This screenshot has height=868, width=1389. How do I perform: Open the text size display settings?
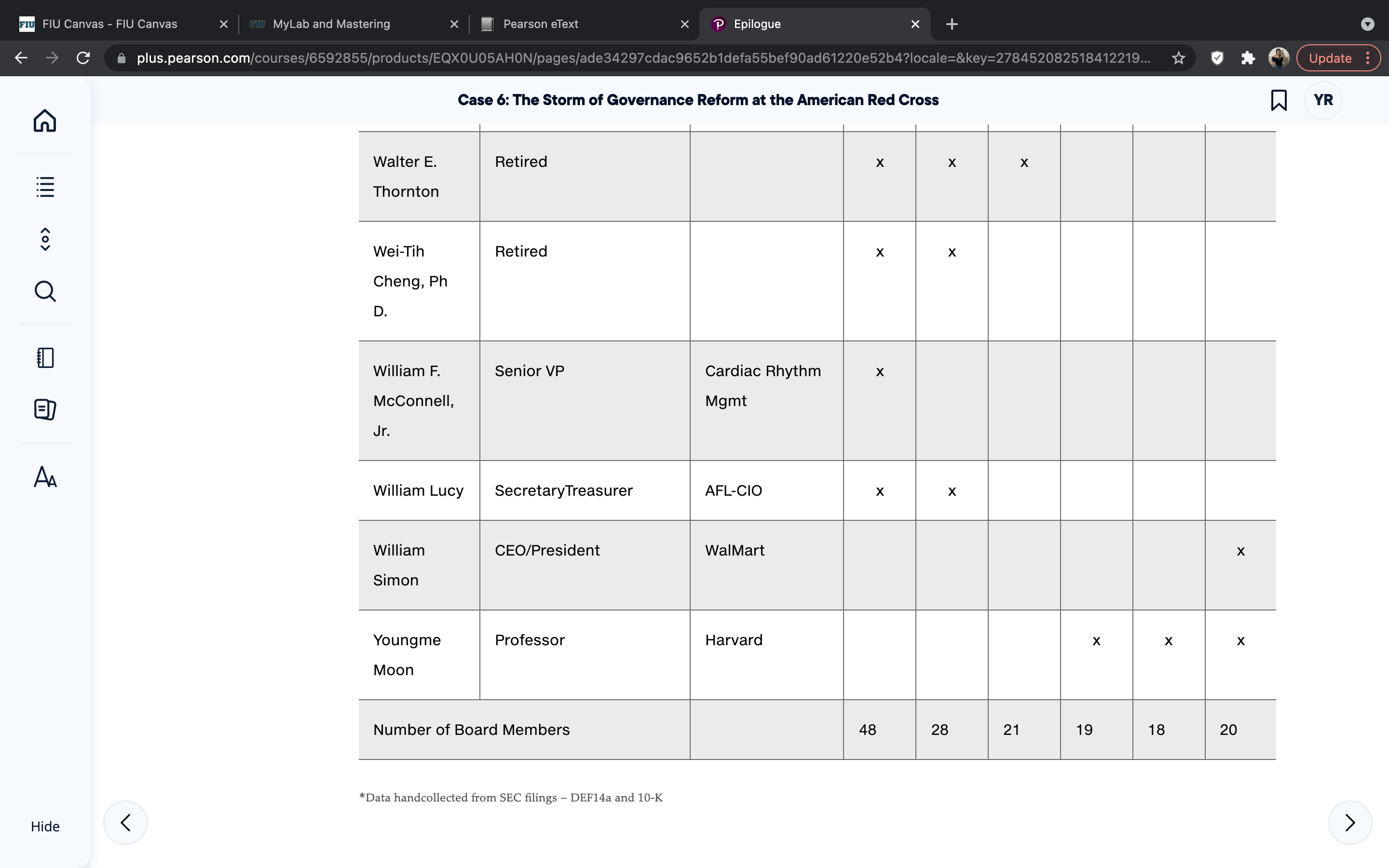coord(45,476)
